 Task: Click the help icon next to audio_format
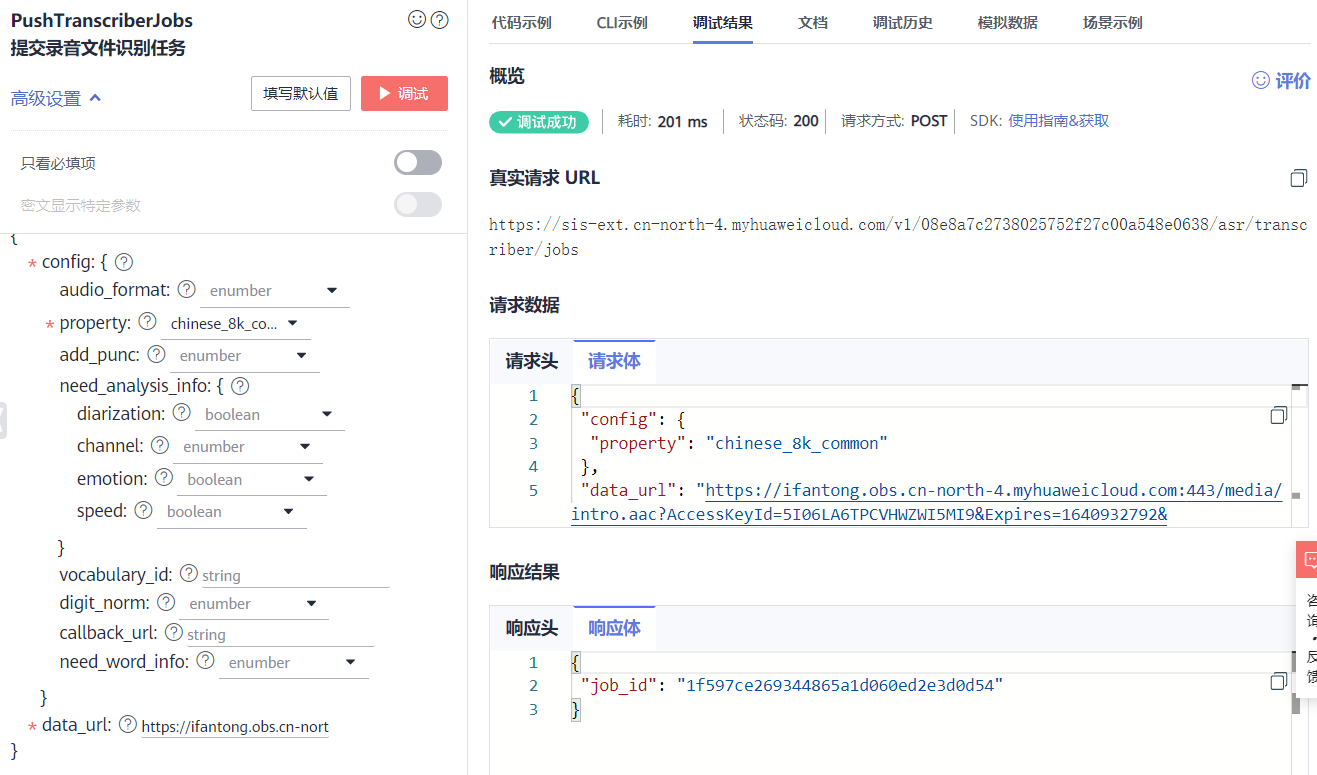tap(186, 290)
